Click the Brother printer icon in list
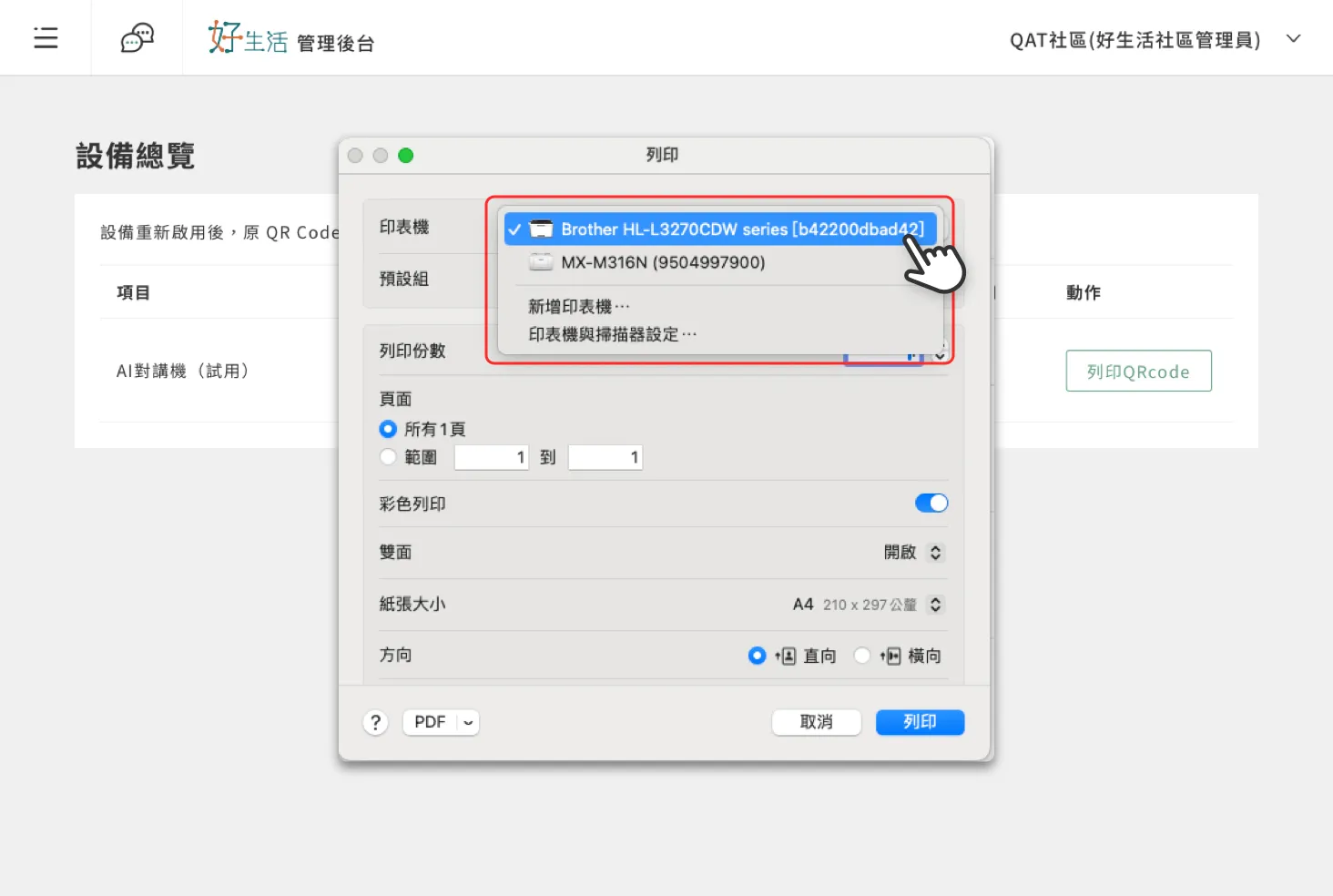 click(542, 229)
